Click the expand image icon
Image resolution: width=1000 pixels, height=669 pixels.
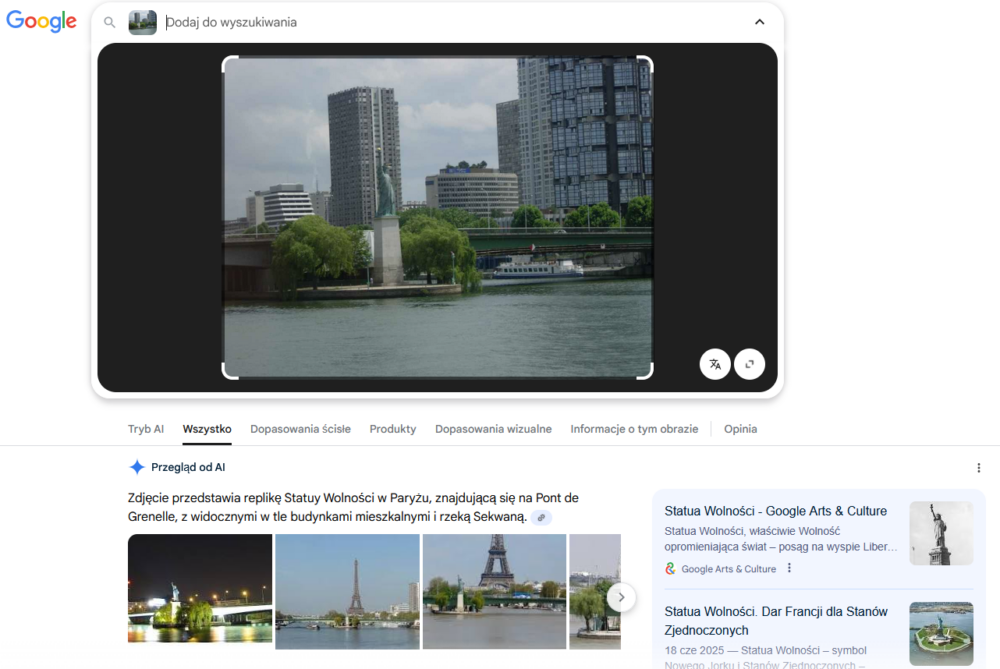pyautogui.click(x=749, y=364)
